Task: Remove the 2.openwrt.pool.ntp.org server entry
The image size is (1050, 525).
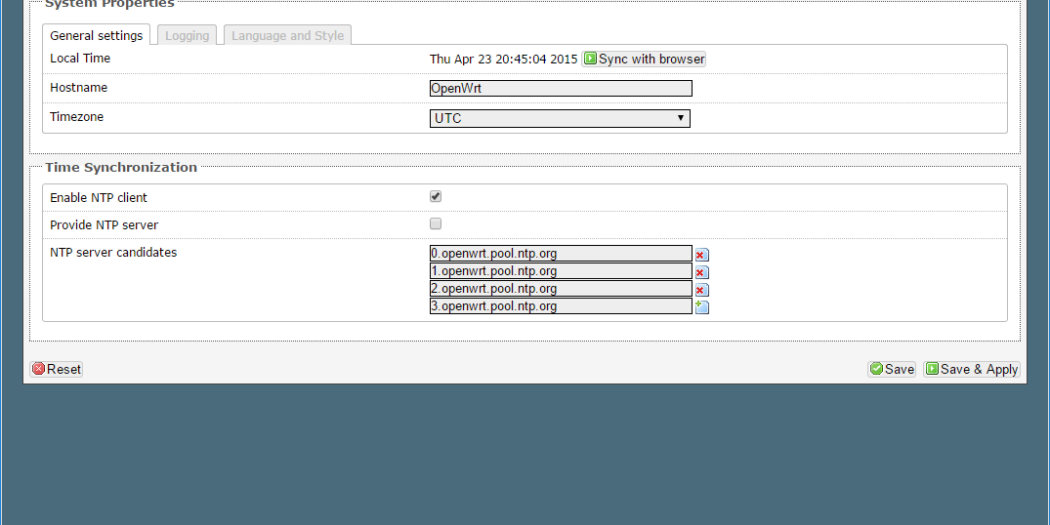Action: coord(701,290)
